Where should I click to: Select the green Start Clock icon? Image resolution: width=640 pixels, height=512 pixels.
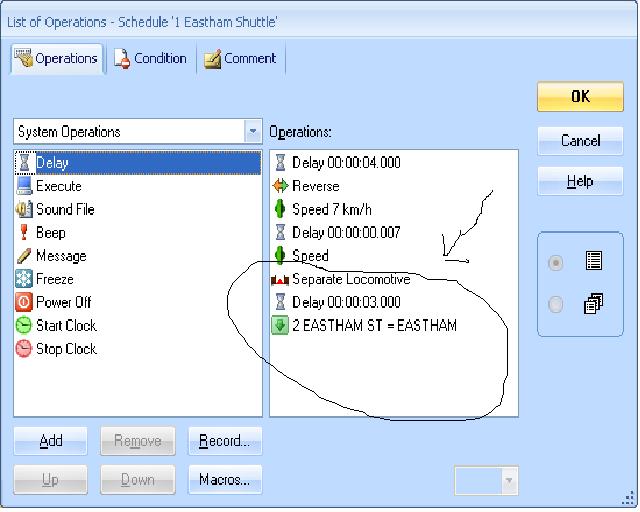coord(24,325)
